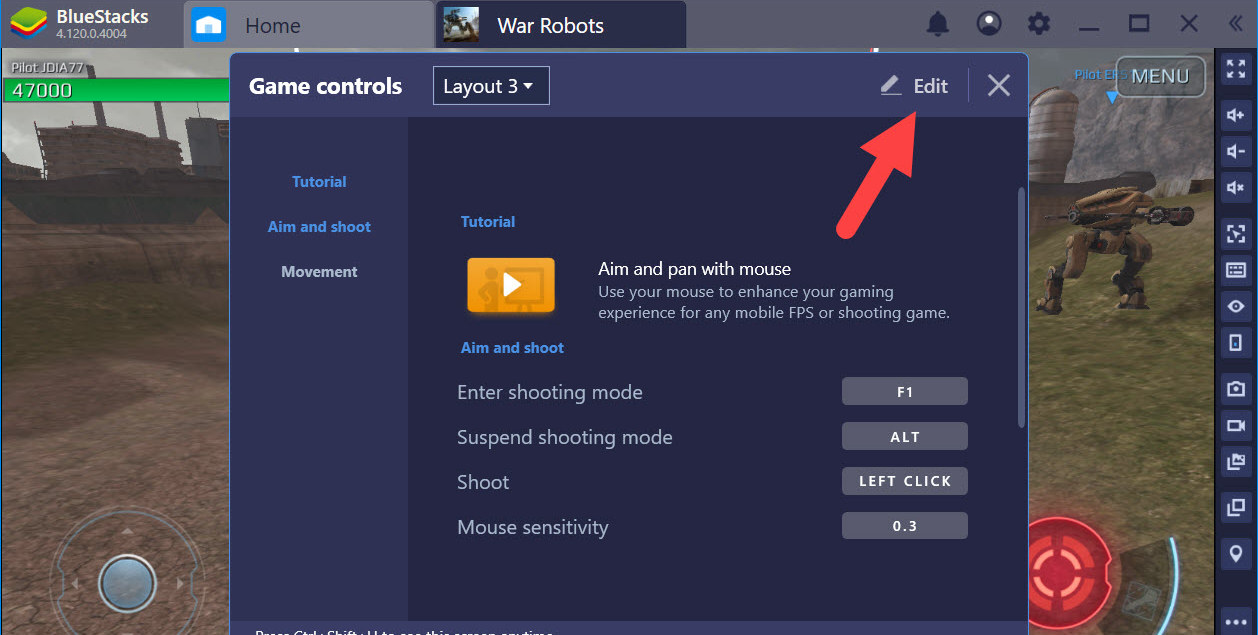1258x635 pixels.
Task: Play the Aim and pan tutorial video
Action: (x=511, y=285)
